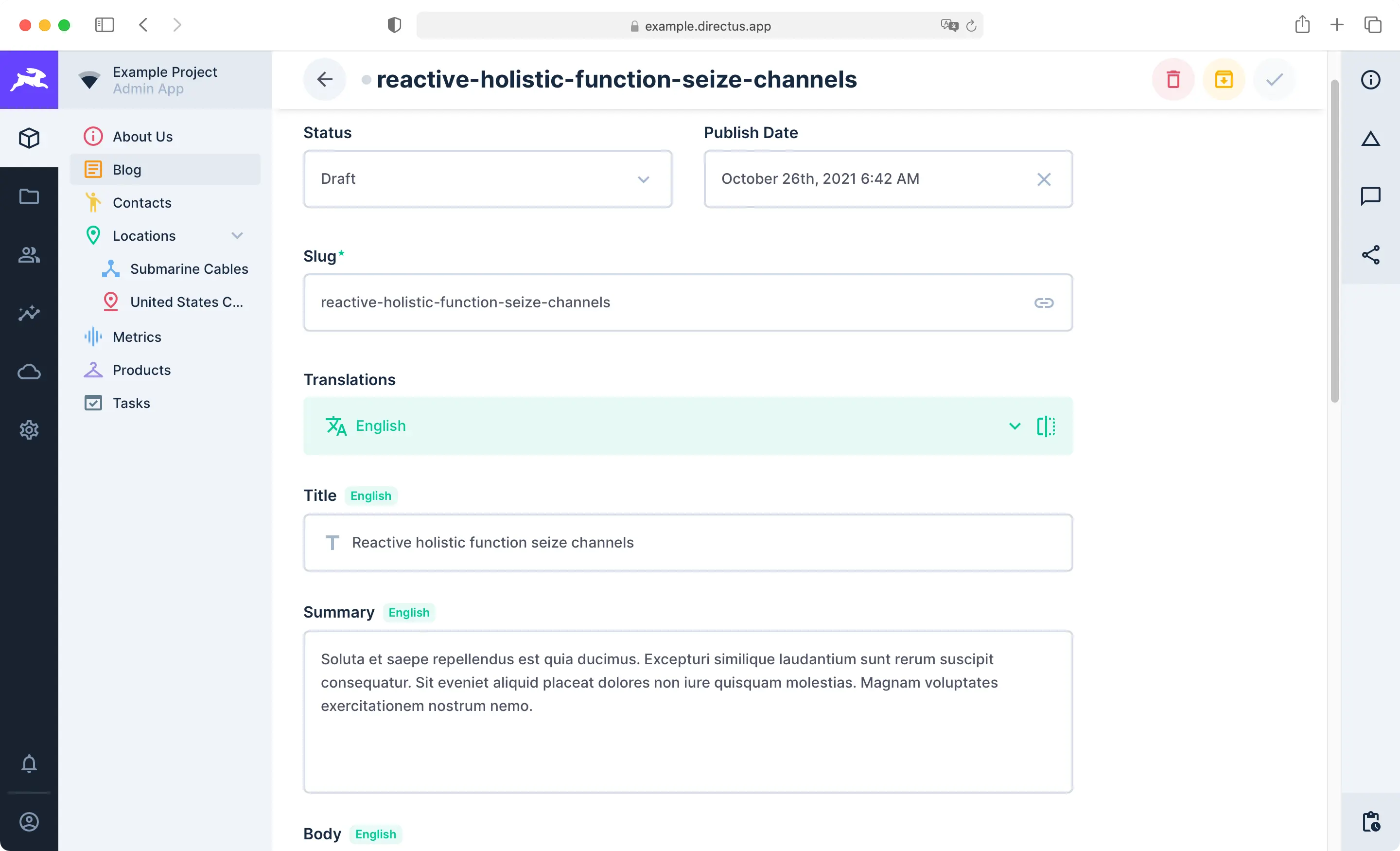The width and height of the screenshot is (1400, 851).
Task: Click inside the Summary text area
Action: click(x=687, y=710)
